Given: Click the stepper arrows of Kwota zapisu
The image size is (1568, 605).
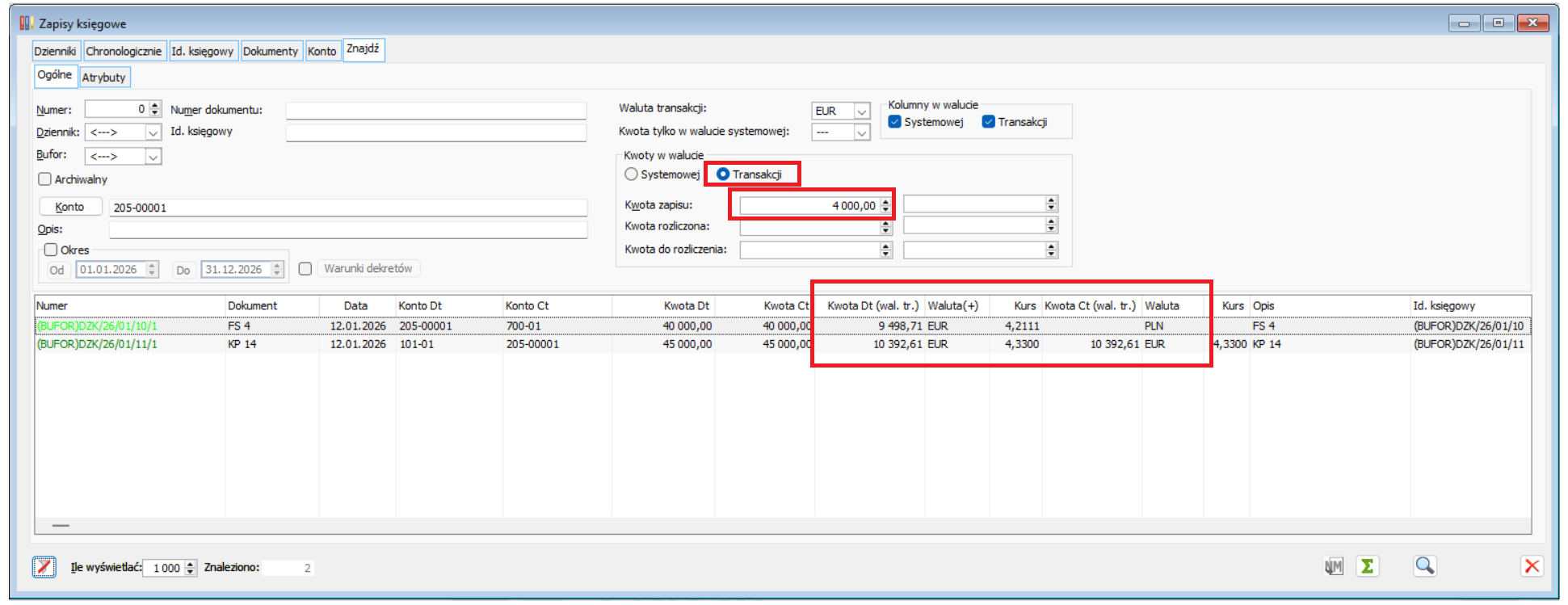Looking at the screenshot, I should click(885, 206).
